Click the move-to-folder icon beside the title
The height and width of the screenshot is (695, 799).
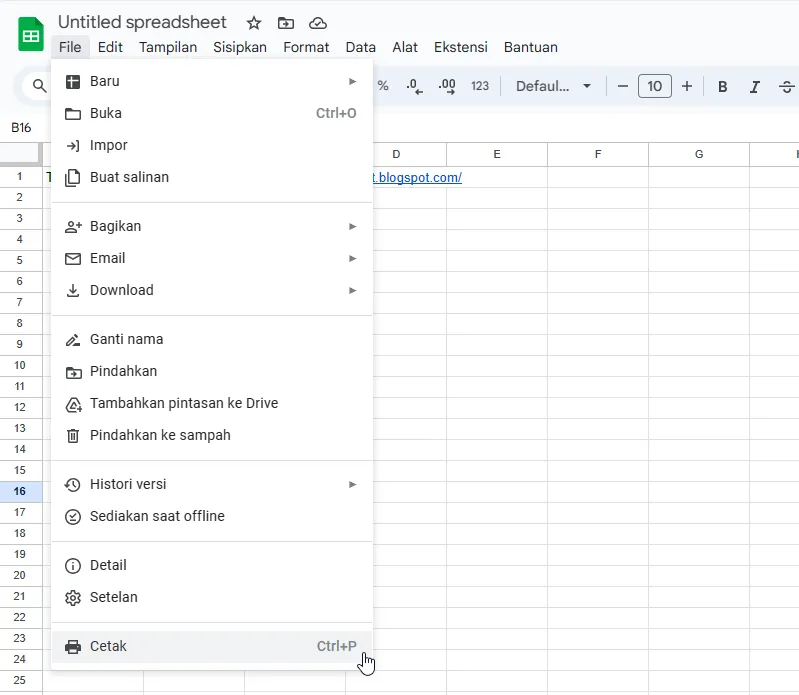coord(286,23)
